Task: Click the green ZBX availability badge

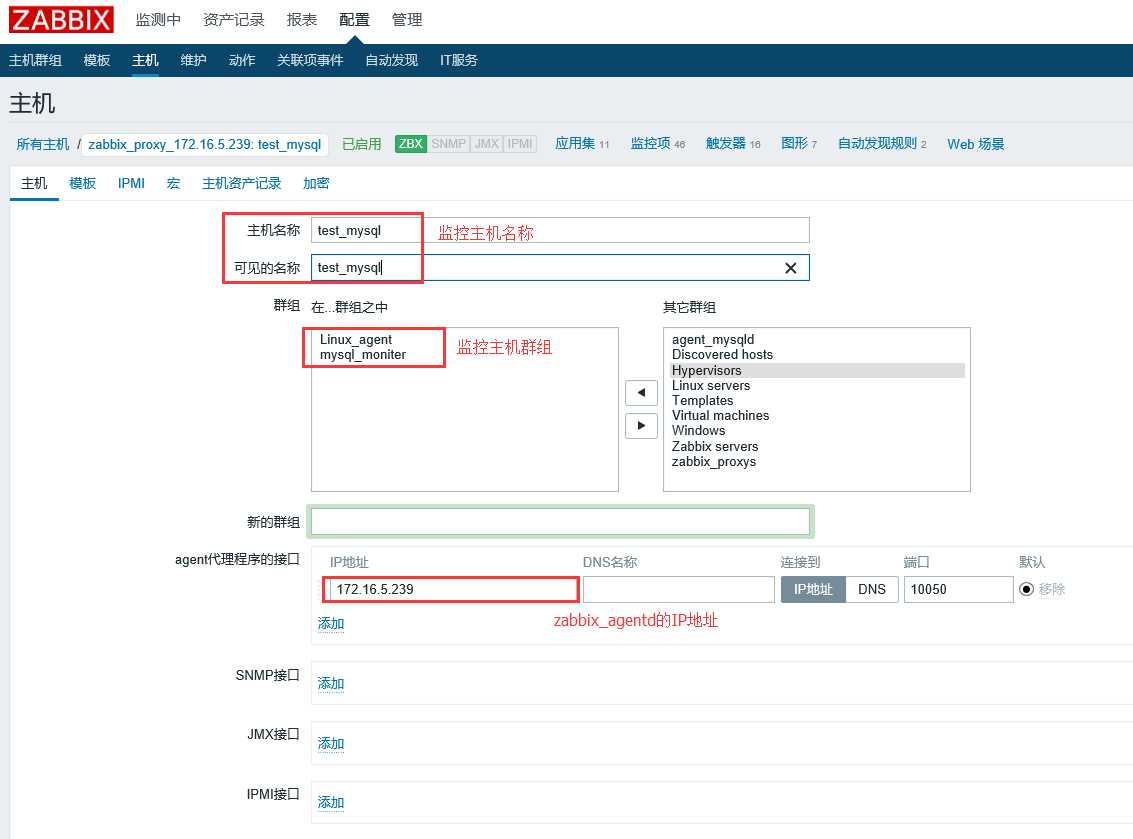Action: [x=410, y=144]
